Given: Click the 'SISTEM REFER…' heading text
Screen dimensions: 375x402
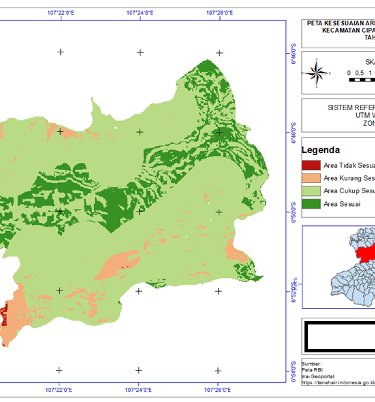Looking at the screenshot, I should click(351, 108).
